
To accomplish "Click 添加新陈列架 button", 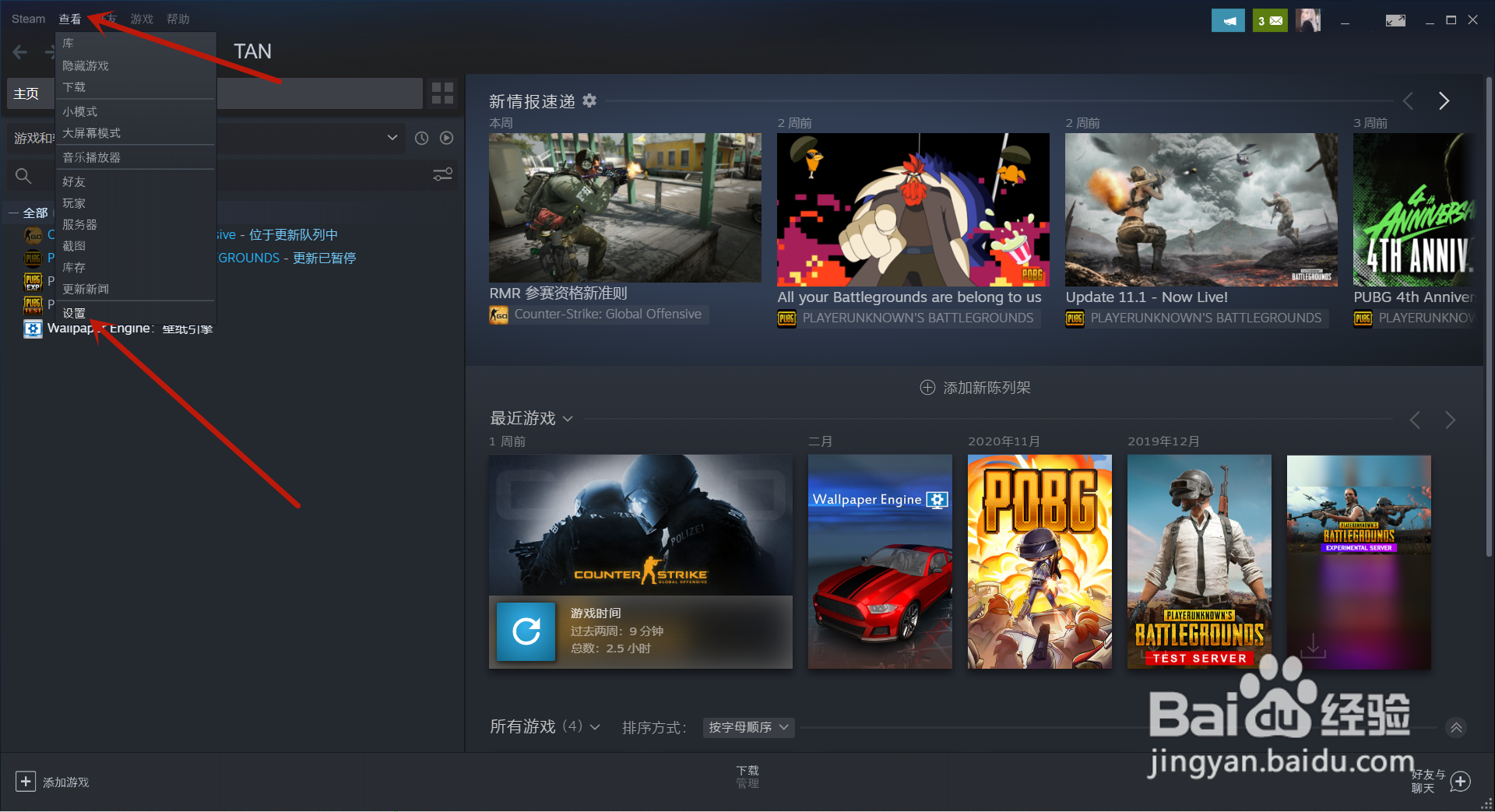I will pos(975,388).
